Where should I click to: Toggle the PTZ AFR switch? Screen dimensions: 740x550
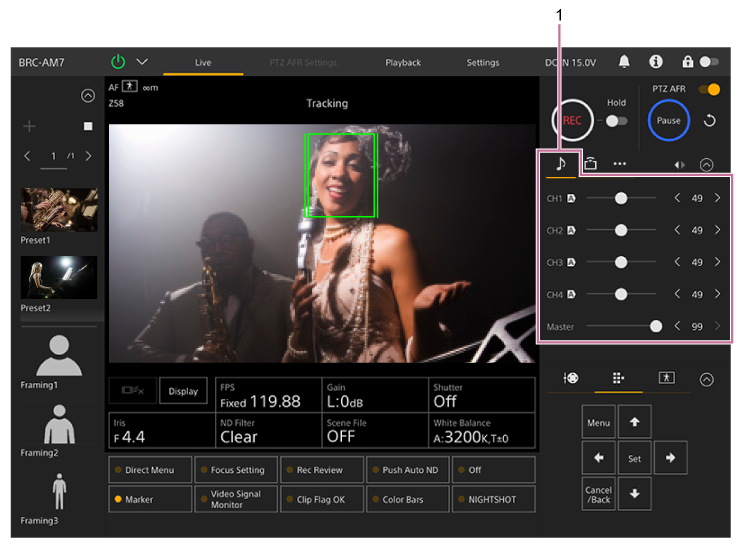coord(709,89)
